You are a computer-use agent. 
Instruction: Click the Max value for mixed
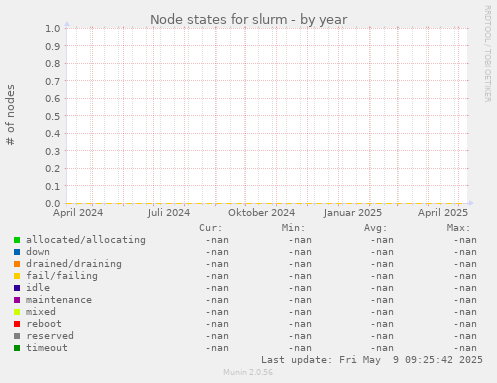pos(465,312)
